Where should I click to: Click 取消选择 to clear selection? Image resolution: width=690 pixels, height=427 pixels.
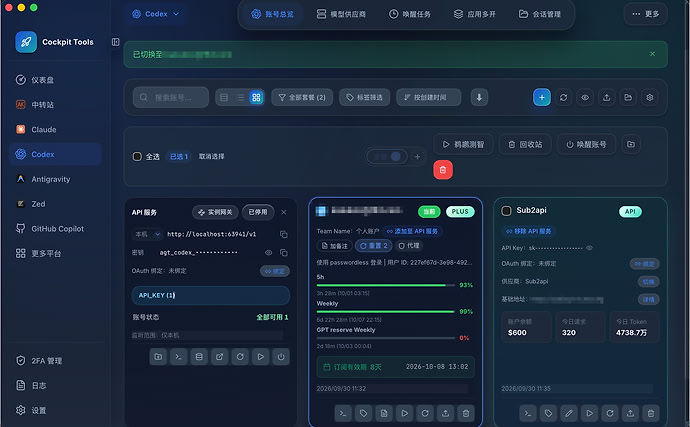tap(211, 156)
